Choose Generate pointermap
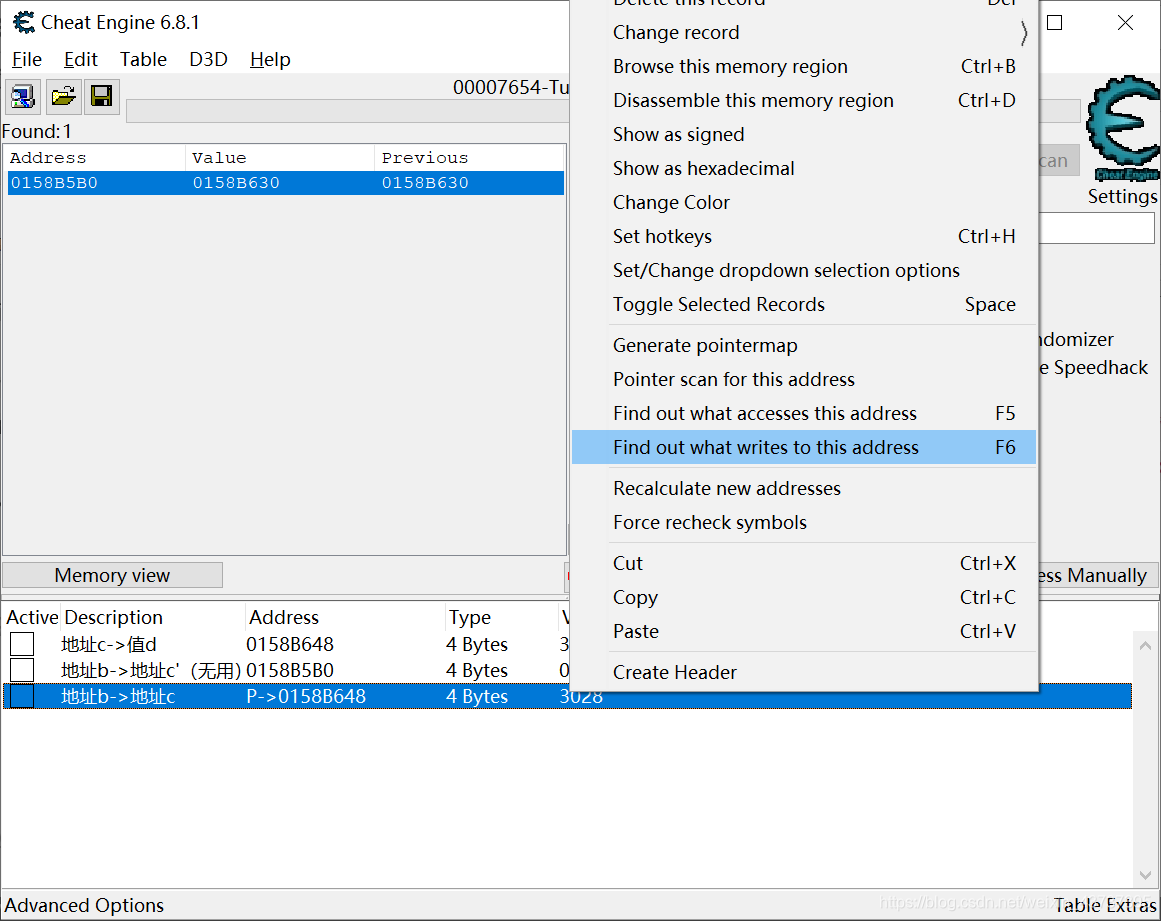The height and width of the screenshot is (921, 1161). click(x=803, y=346)
